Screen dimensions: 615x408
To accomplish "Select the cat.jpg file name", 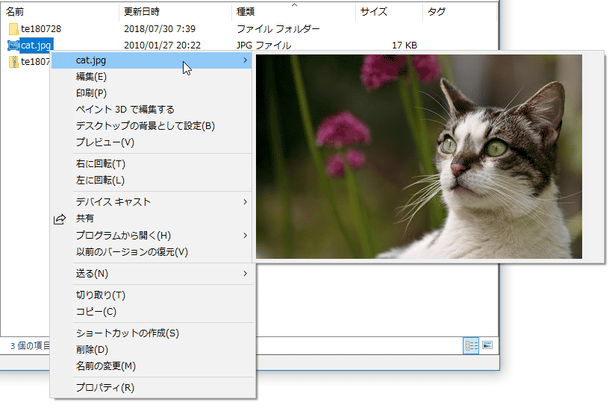I will pyautogui.click(x=36, y=46).
